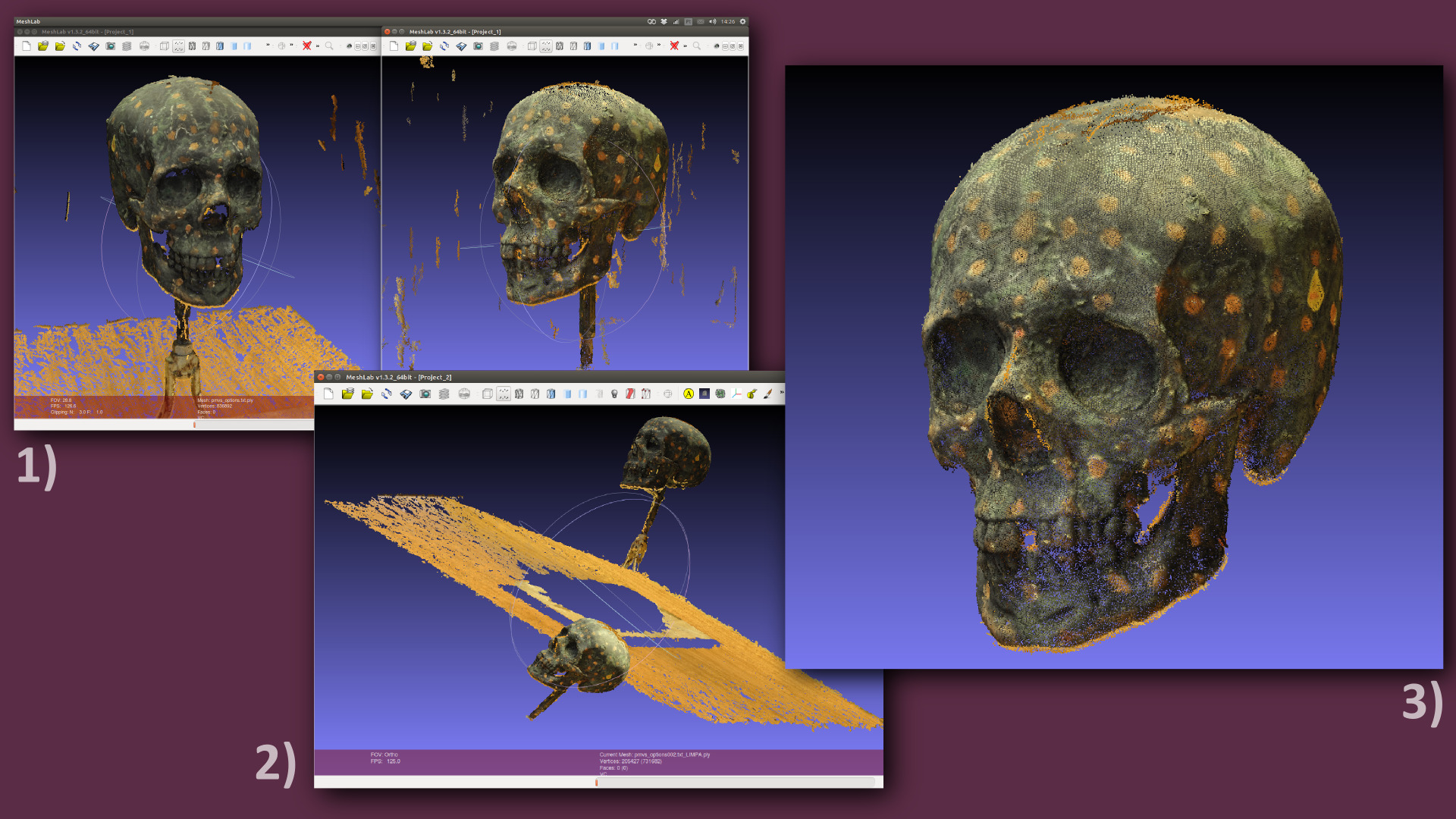The width and height of the screenshot is (1456, 819).
Task: Expand chevron beside red X in focused Project_1
Action: (685, 45)
